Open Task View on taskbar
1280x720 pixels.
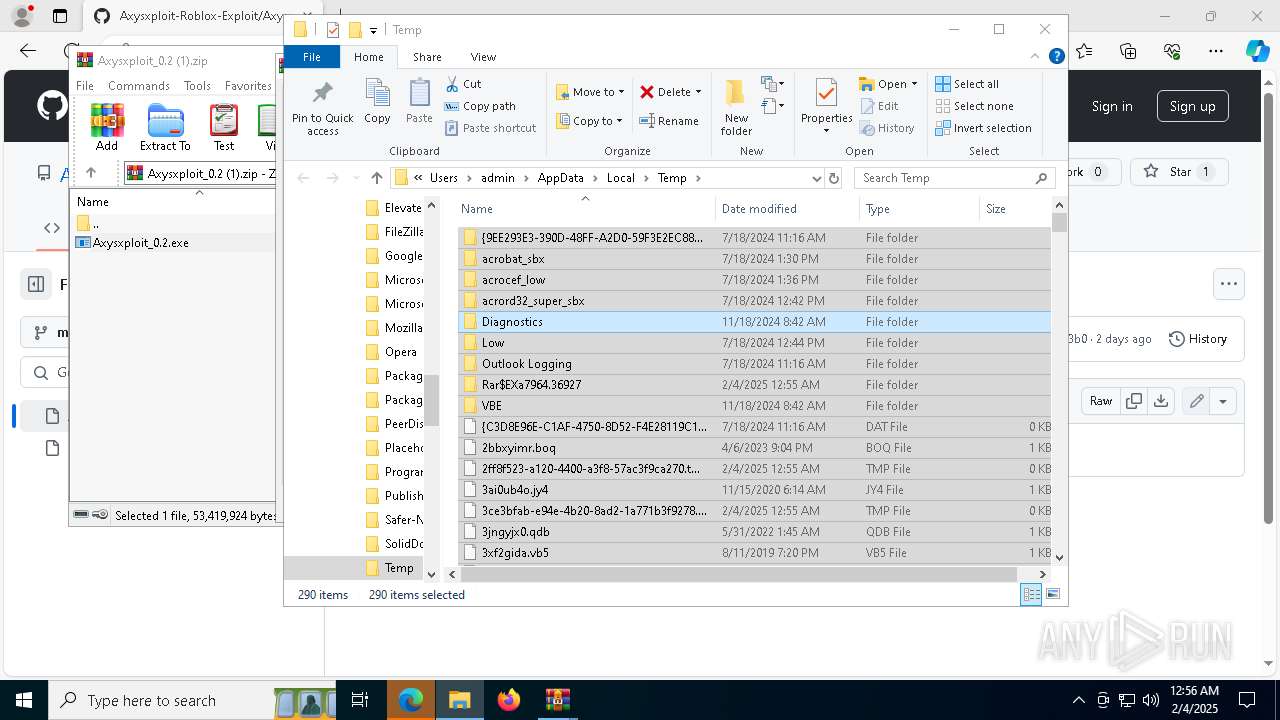[x=361, y=700]
